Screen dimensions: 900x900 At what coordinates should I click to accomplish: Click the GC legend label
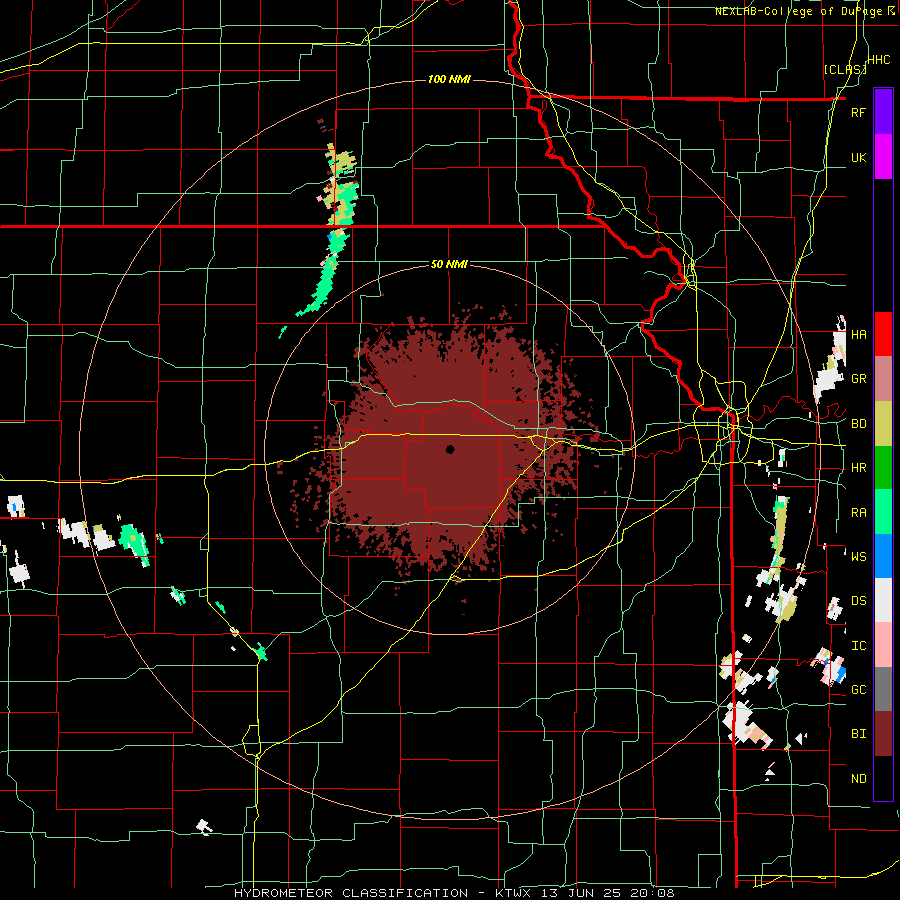click(x=858, y=690)
